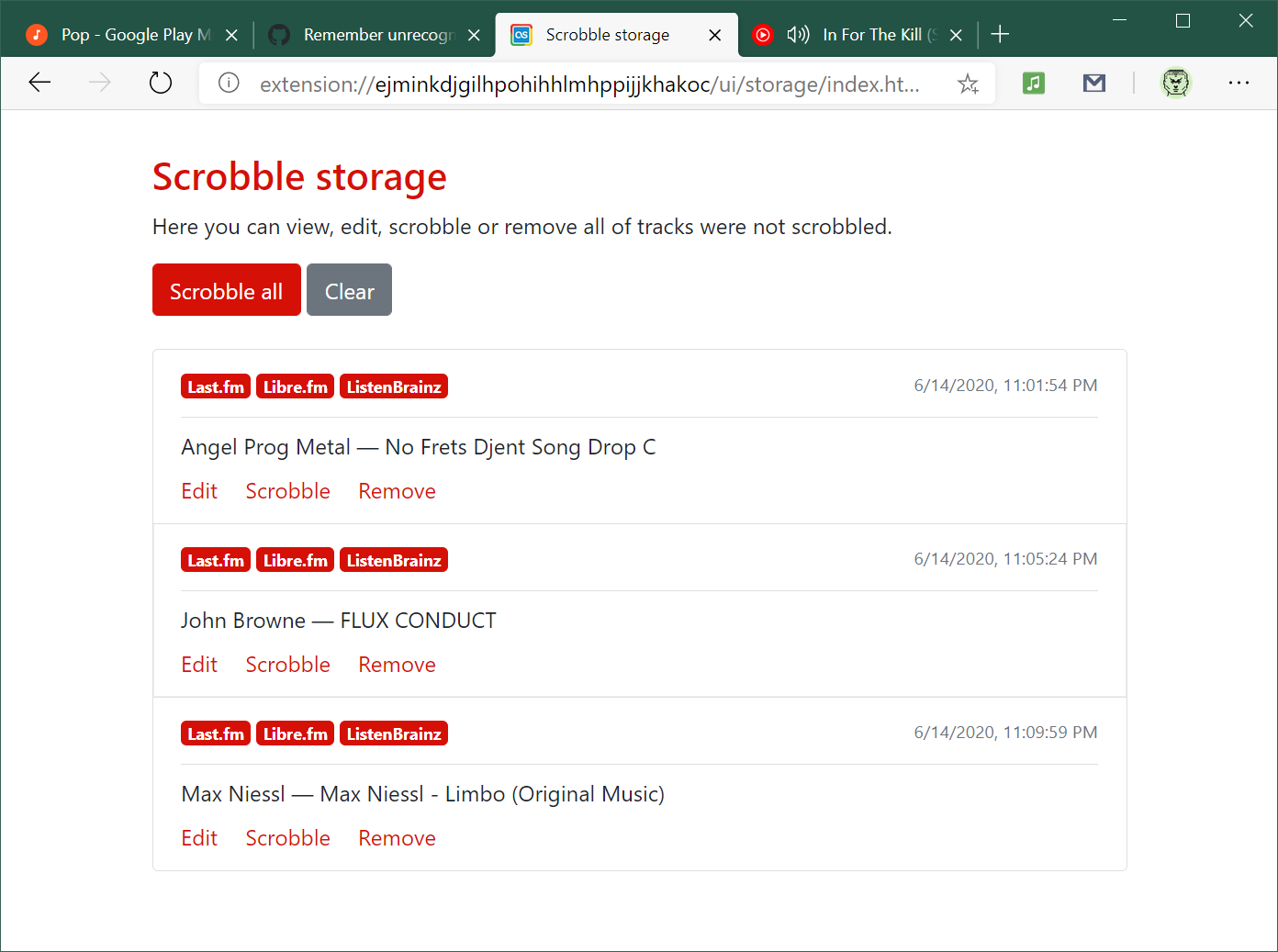Toggle Libre.fm badge on the John Browne track
The width and height of the screenshot is (1278, 952).
tap(295, 559)
